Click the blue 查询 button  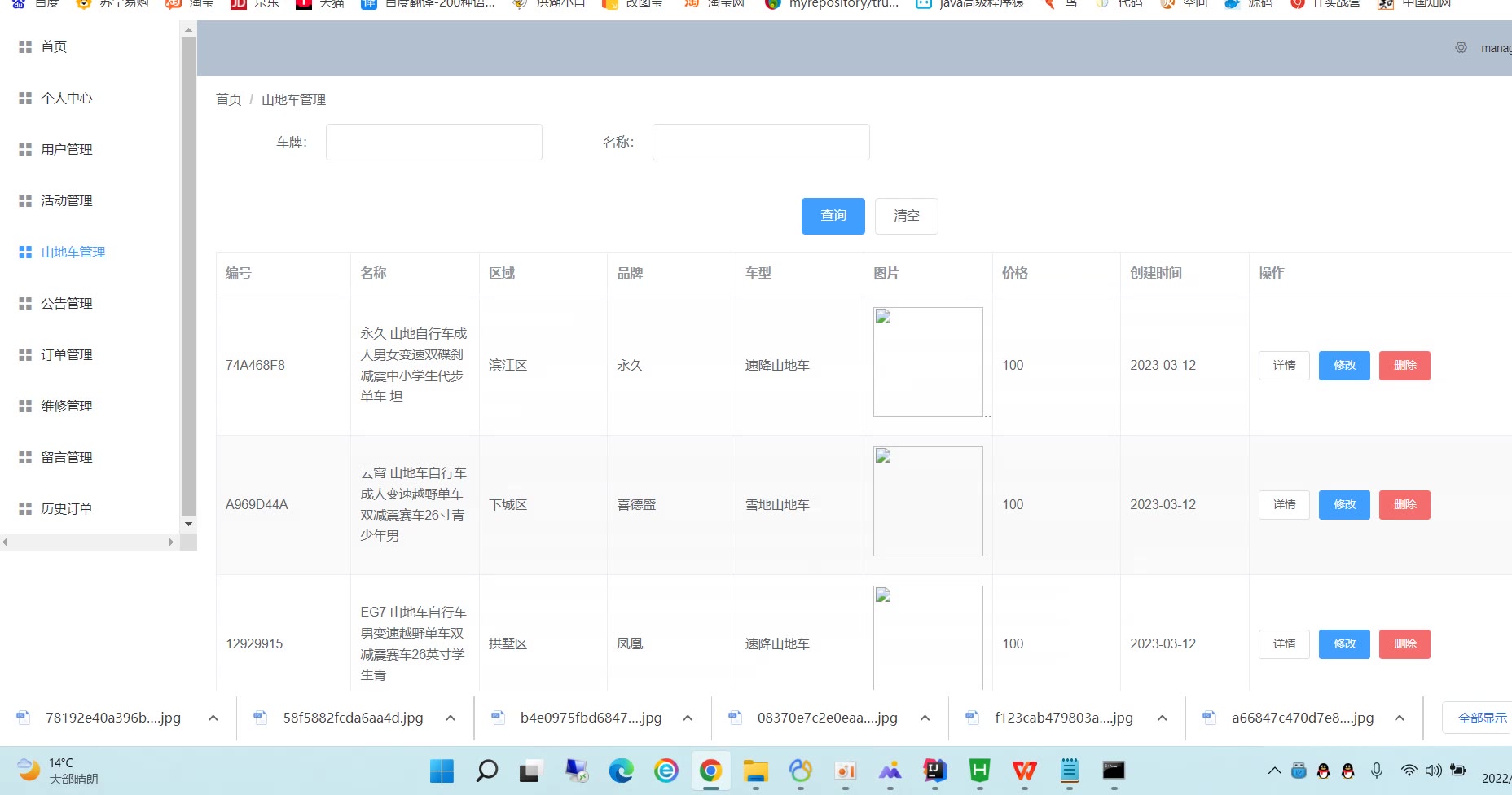[x=833, y=216]
